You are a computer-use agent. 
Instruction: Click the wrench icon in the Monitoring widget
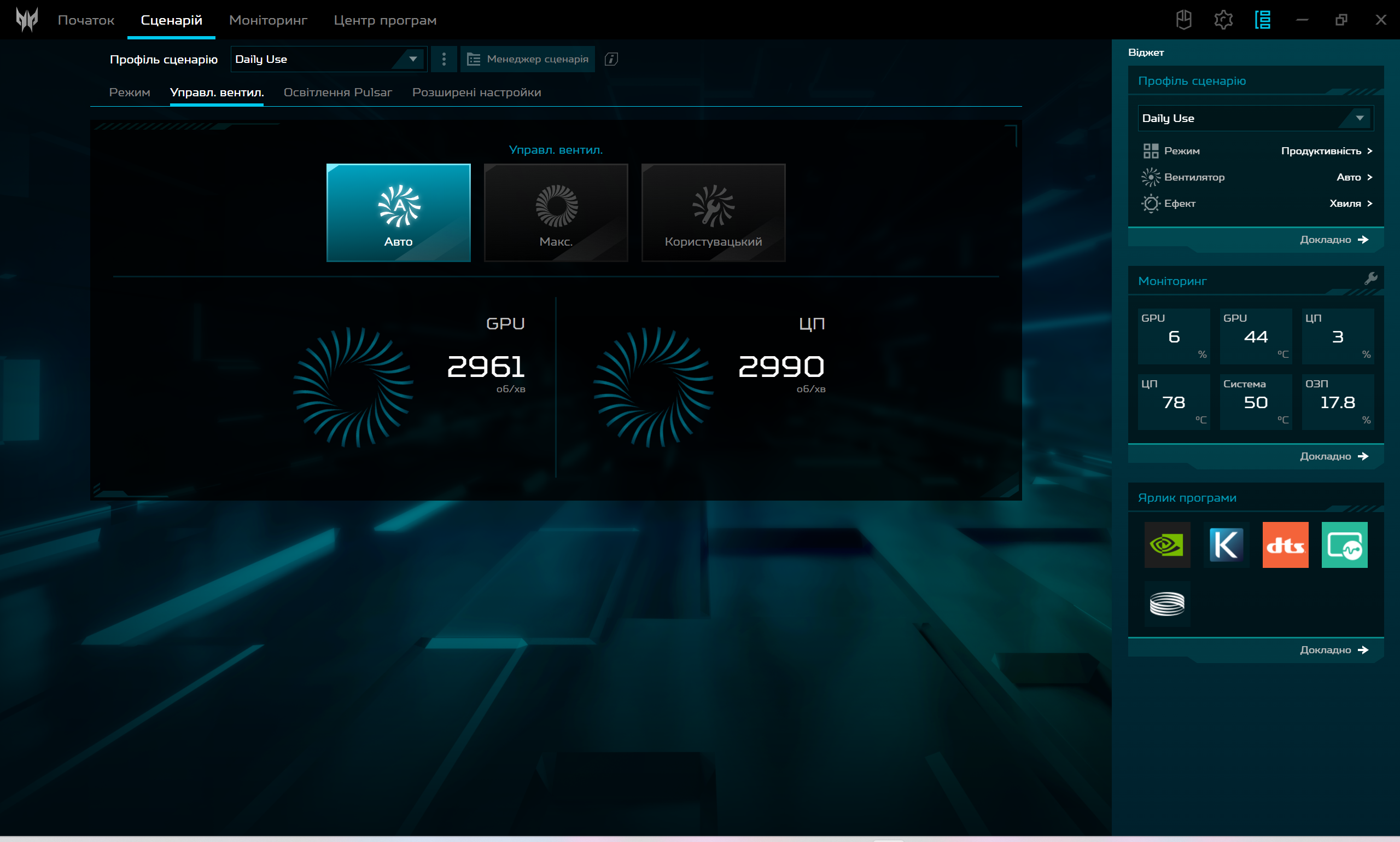pos(1370,278)
